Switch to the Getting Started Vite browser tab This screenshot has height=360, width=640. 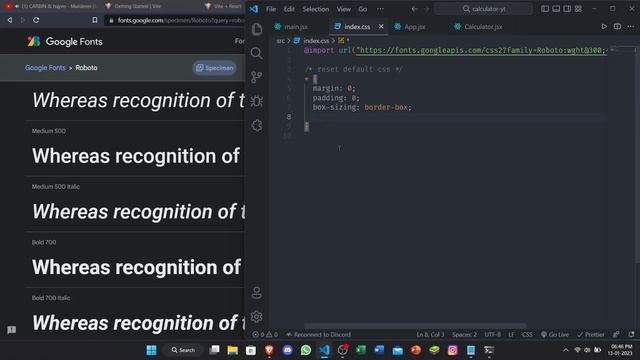point(138,6)
